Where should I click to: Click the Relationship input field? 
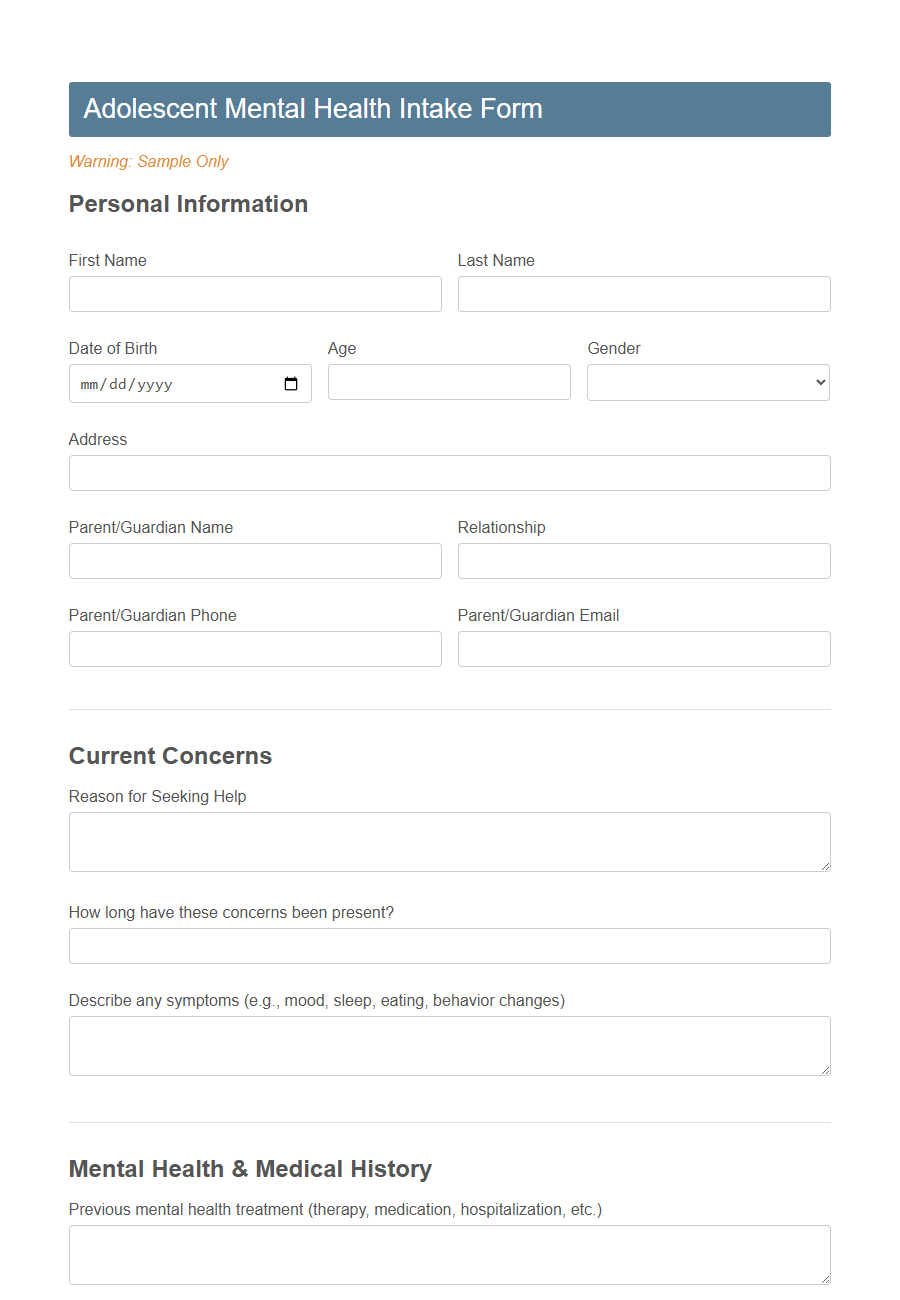(643, 560)
